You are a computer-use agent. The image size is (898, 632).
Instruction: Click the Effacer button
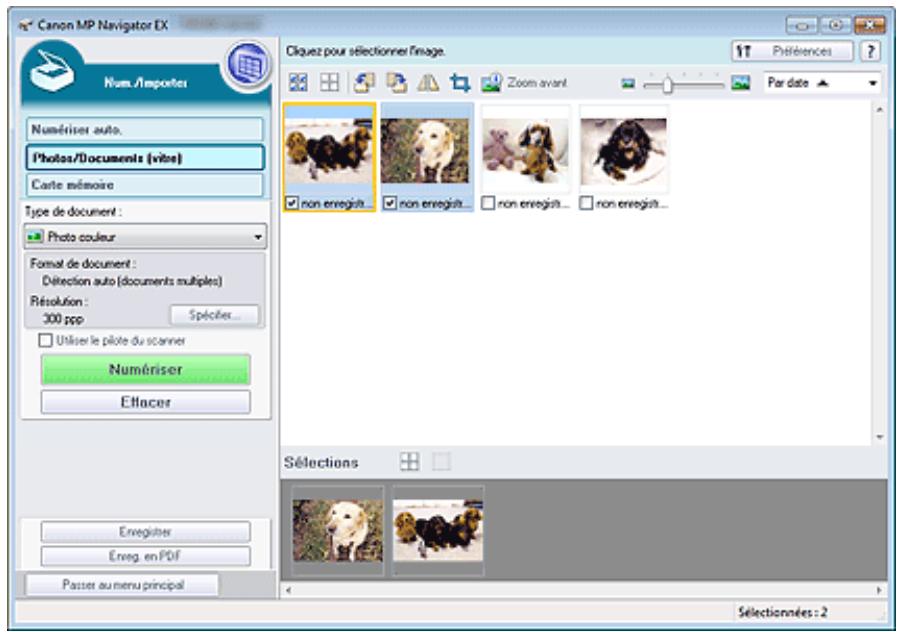pyautogui.click(x=145, y=402)
